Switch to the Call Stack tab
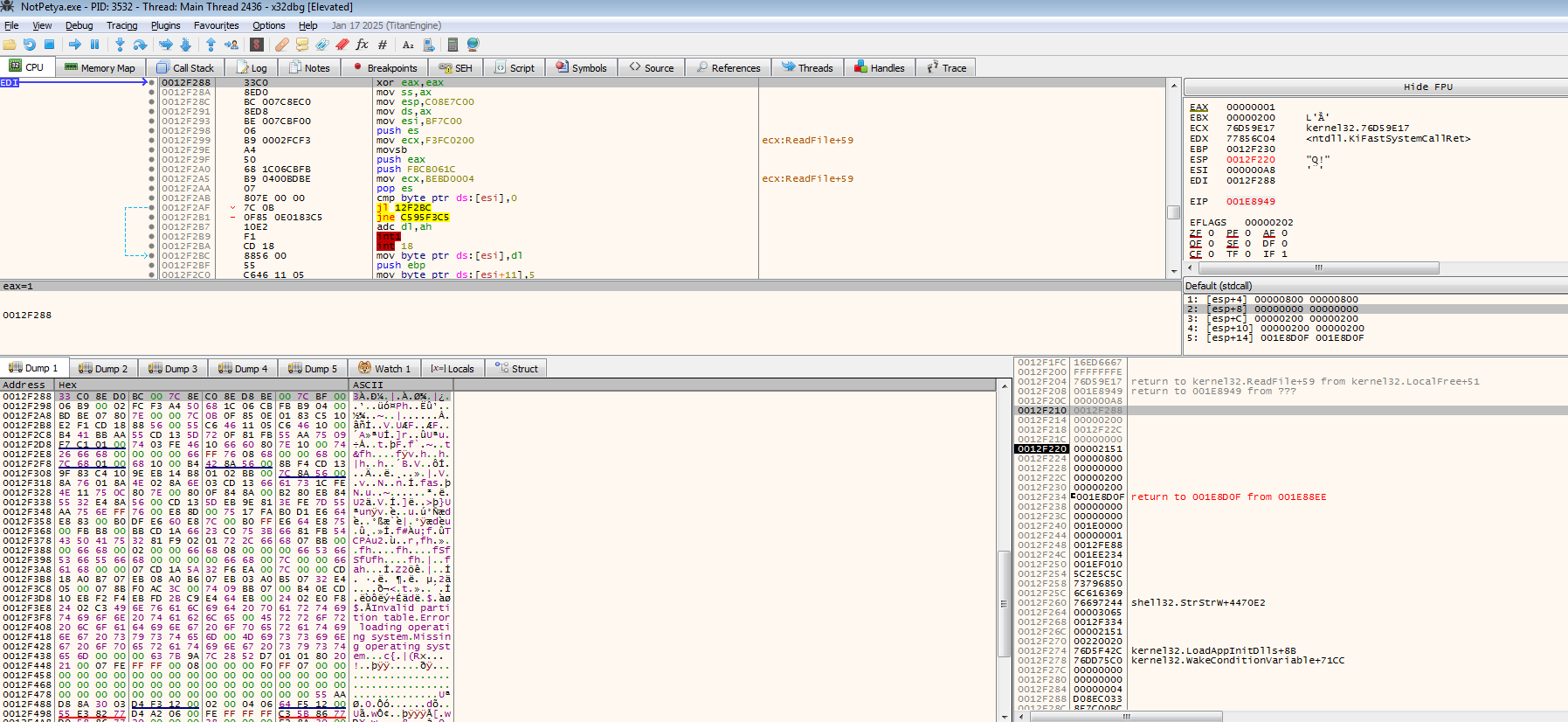 click(184, 67)
